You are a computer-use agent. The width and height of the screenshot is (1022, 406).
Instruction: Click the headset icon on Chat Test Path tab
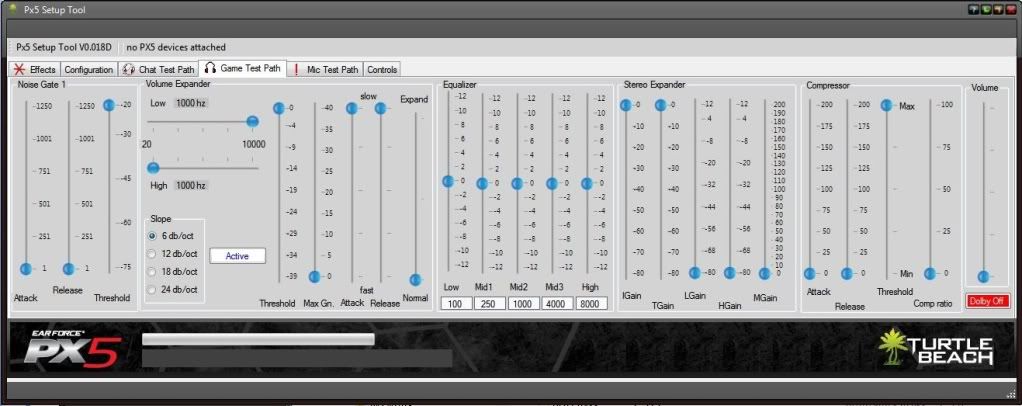click(x=128, y=69)
